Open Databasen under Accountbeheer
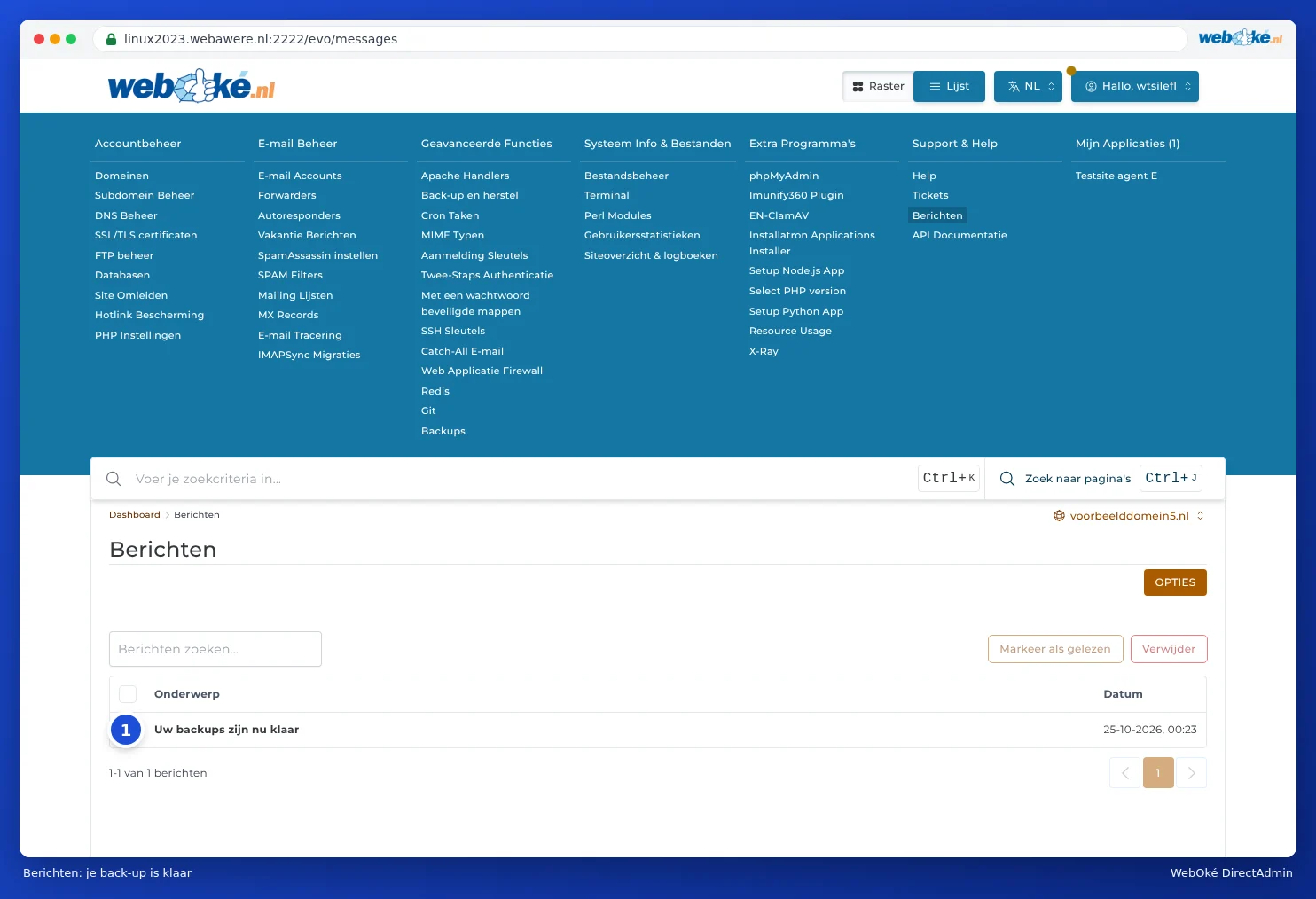This screenshot has width=1316, height=899. click(x=122, y=275)
